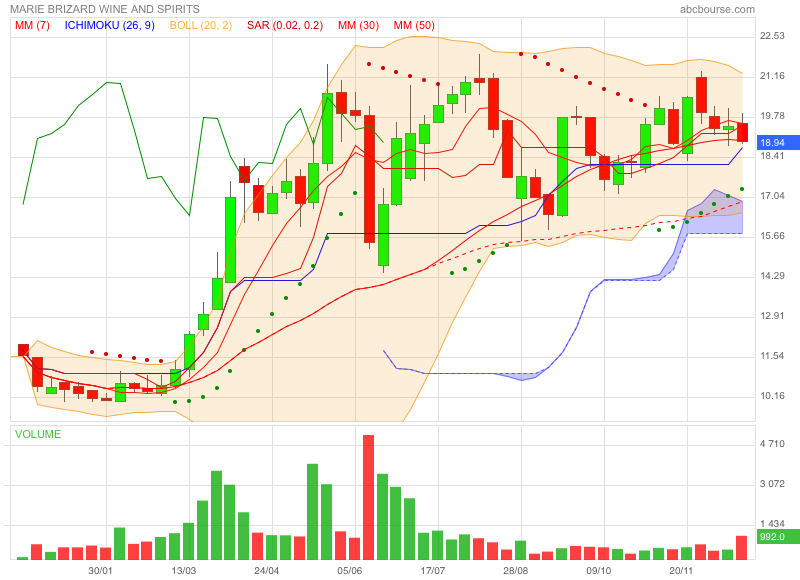Click the VOLUME panel label
800x580 pixels.
(38, 434)
